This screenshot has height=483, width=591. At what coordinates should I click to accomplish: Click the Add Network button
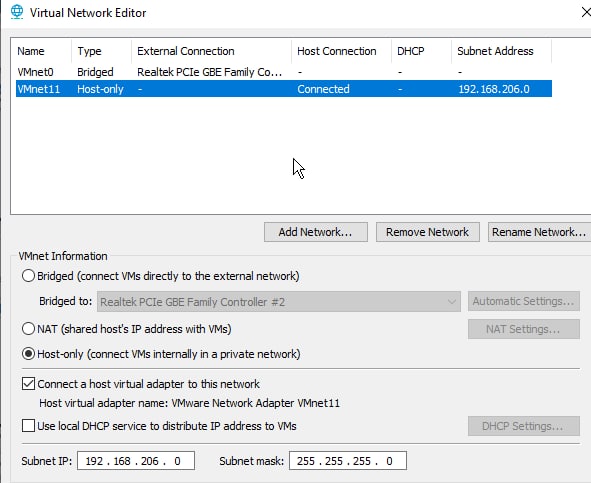click(315, 232)
